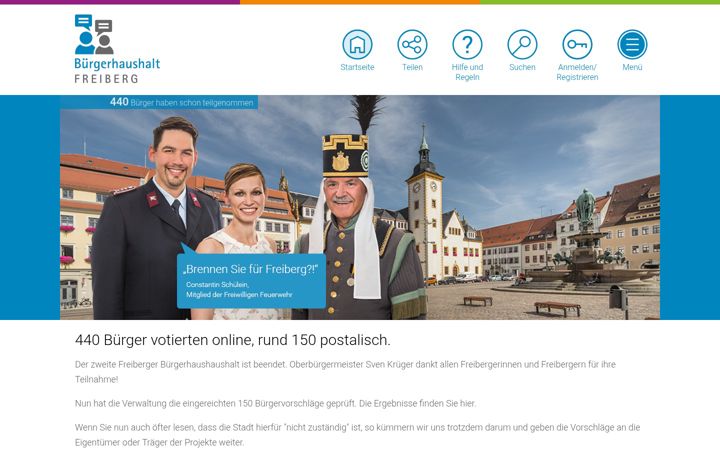
Task: Click the paragraph starting 'Wenn Sie nun auch öfter lesen'
Action: 357,435
